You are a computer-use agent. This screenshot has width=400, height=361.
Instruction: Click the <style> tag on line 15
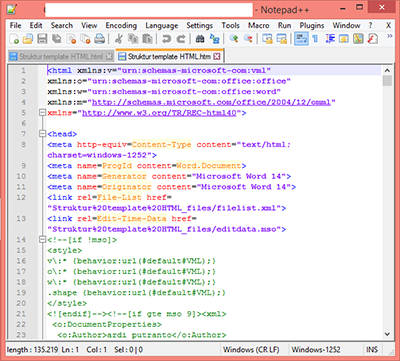pyautogui.click(x=65, y=250)
